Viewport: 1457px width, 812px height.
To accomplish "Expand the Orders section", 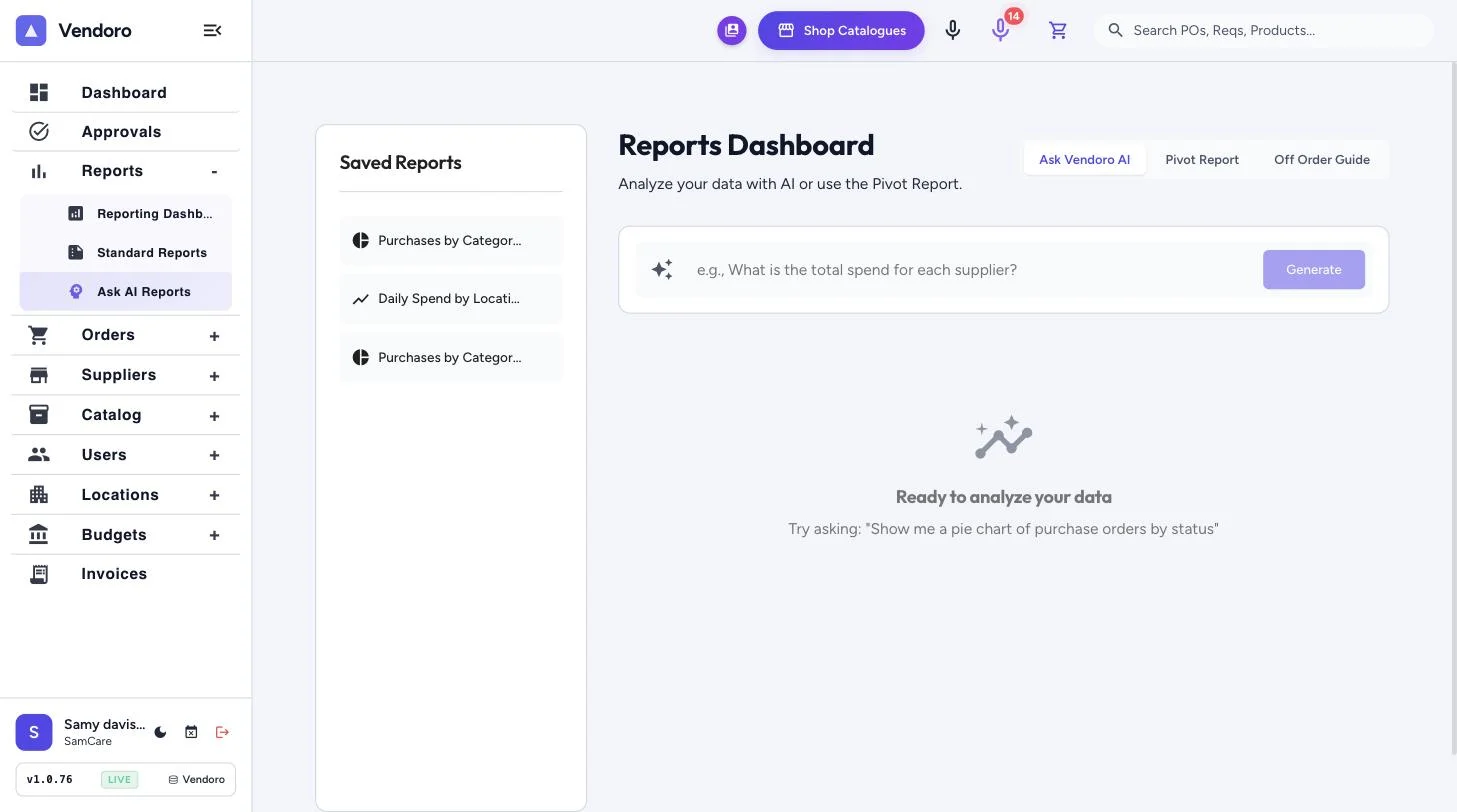I will (214, 336).
